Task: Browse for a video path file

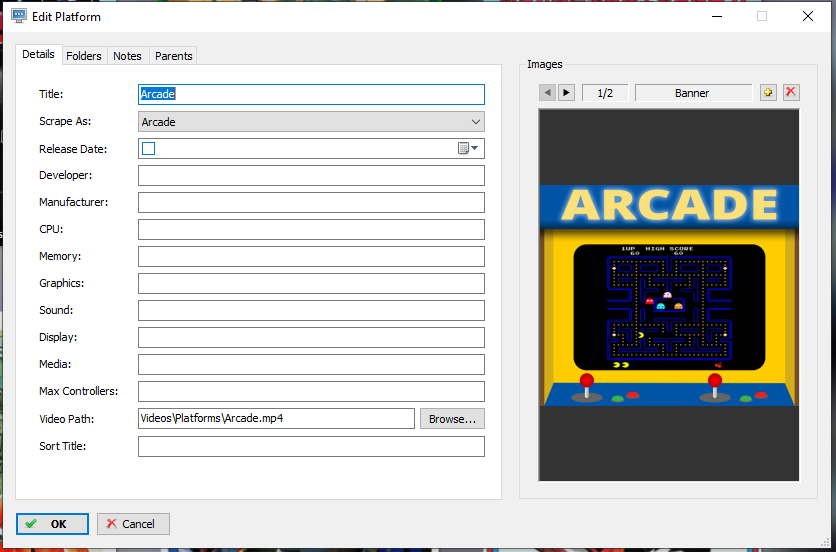Action: (x=452, y=419)
